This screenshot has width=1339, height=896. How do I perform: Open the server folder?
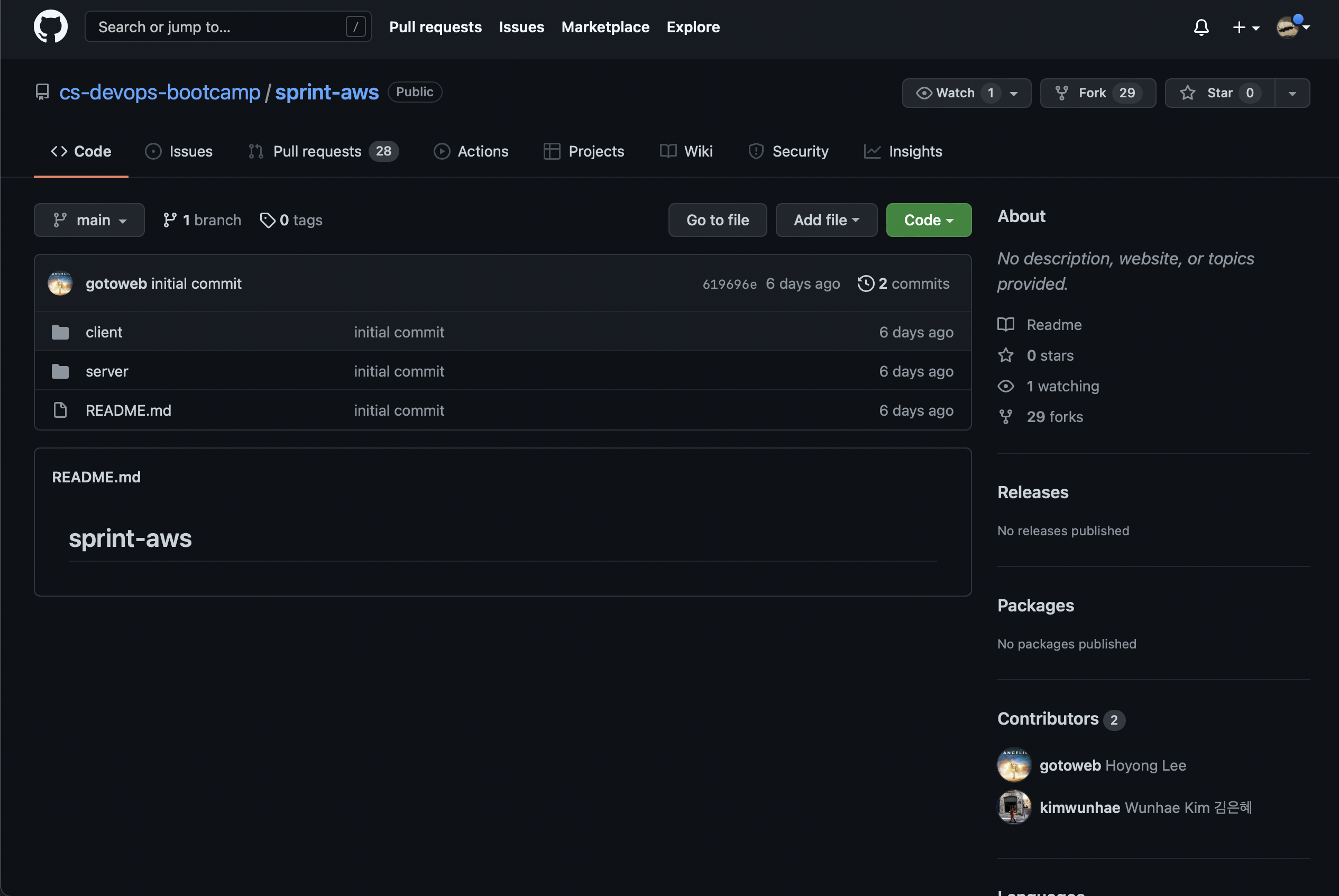(x=107, y=371)
